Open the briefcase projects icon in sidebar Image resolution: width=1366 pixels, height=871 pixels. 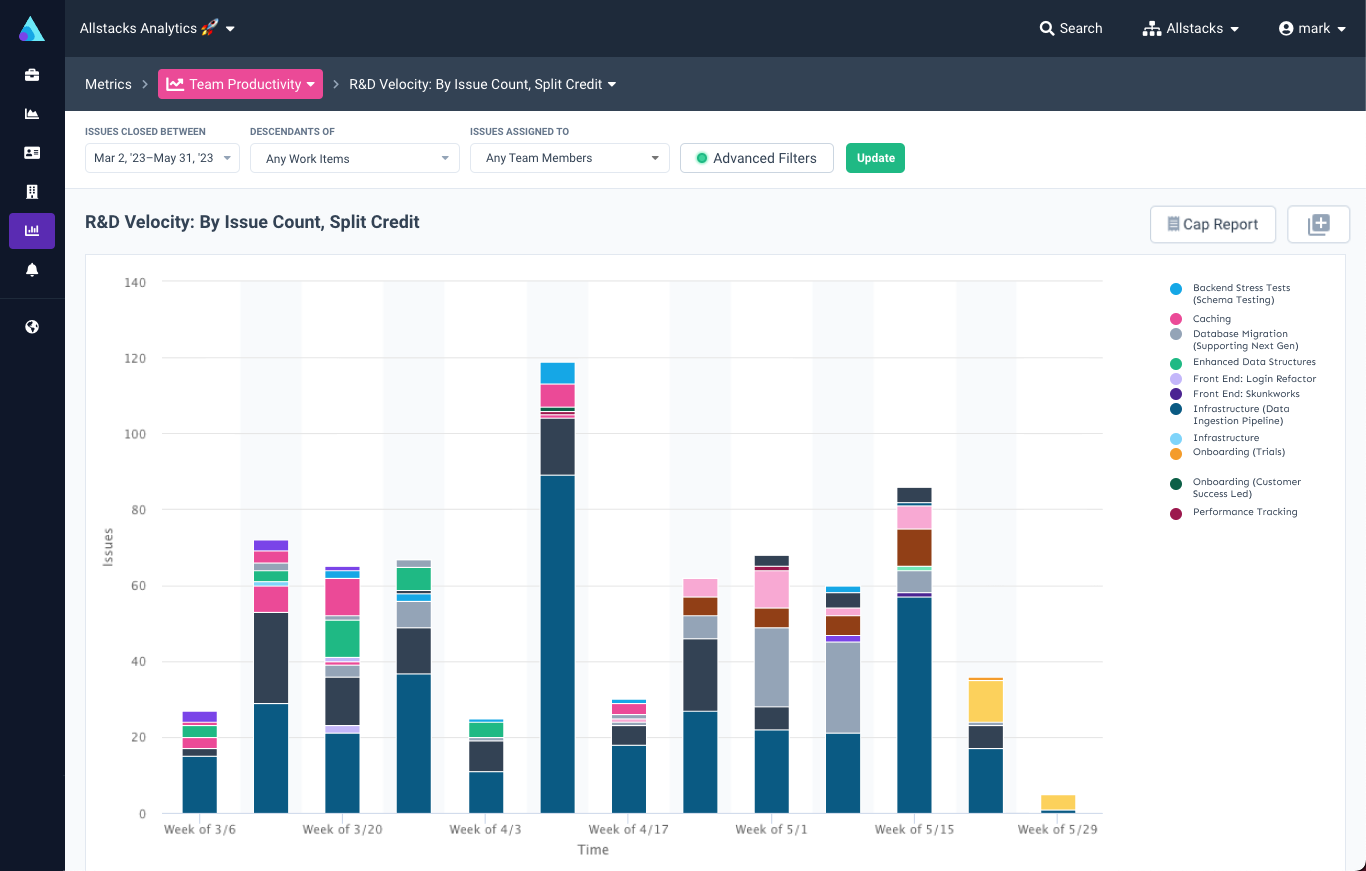coord(32,74)
